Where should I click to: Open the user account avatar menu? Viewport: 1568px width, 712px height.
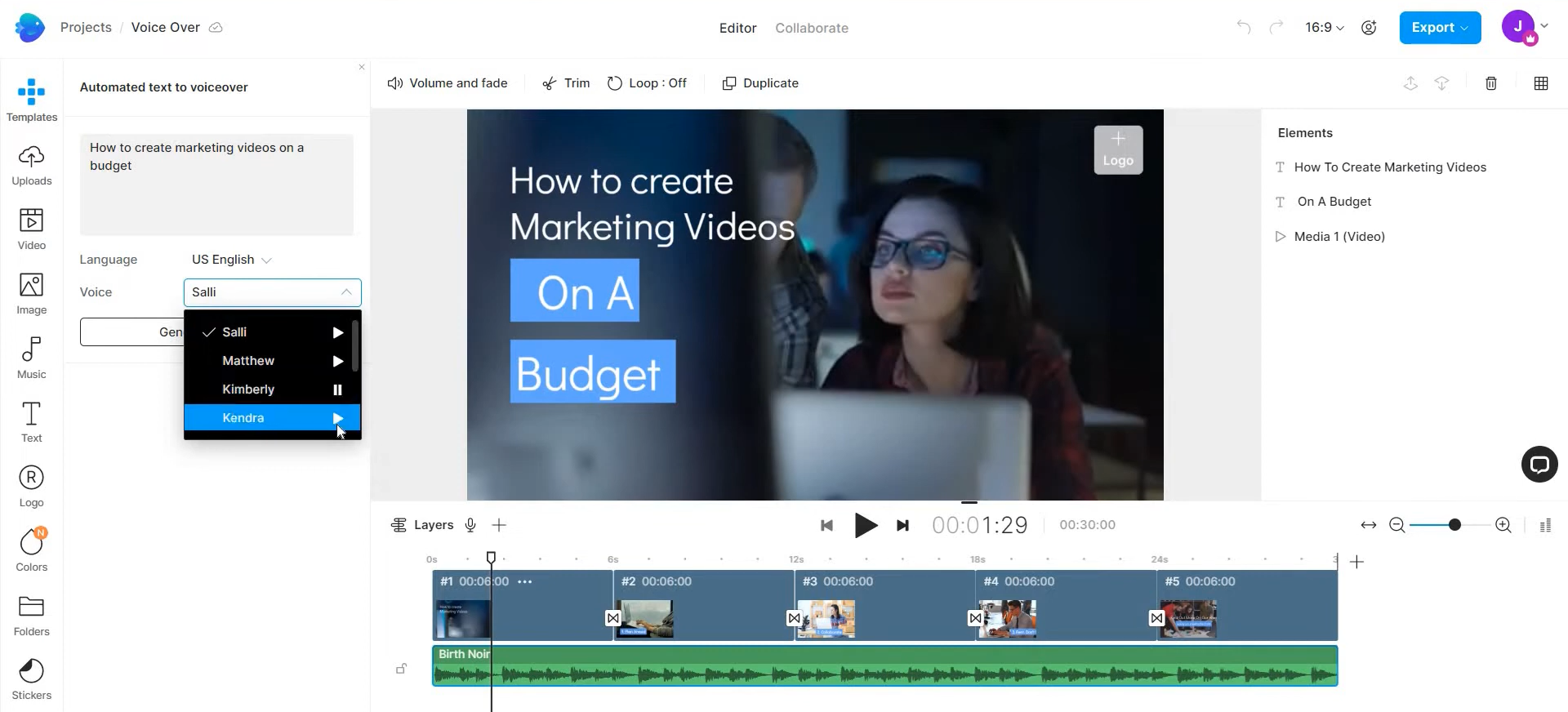[x=1525, y=27]
